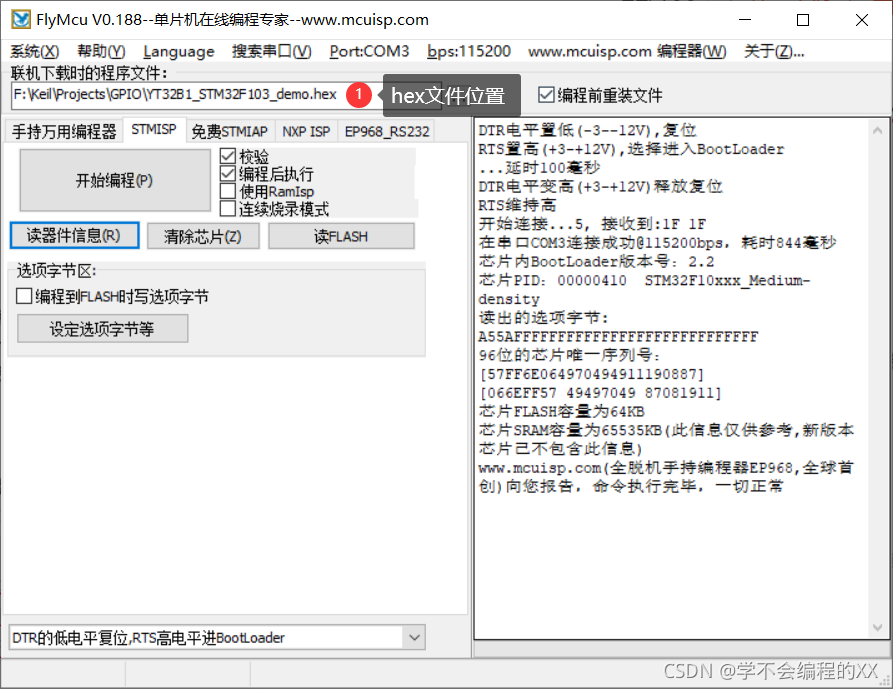Image resolution: width=893 pixels, height=689 pixels.
Task: Switch to STMISP tab
Action: click(154, 130)
